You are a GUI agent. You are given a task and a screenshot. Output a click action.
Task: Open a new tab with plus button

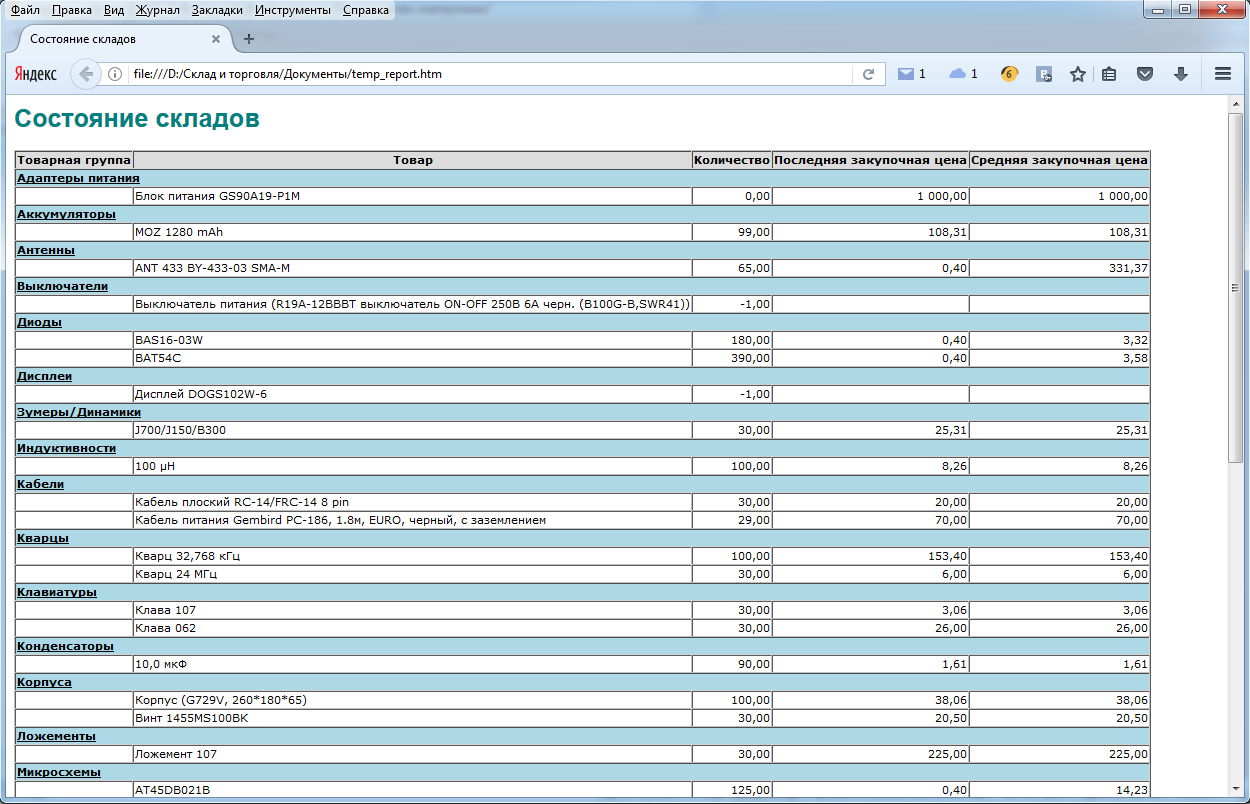pyautogui.click(x=249, y=39)
